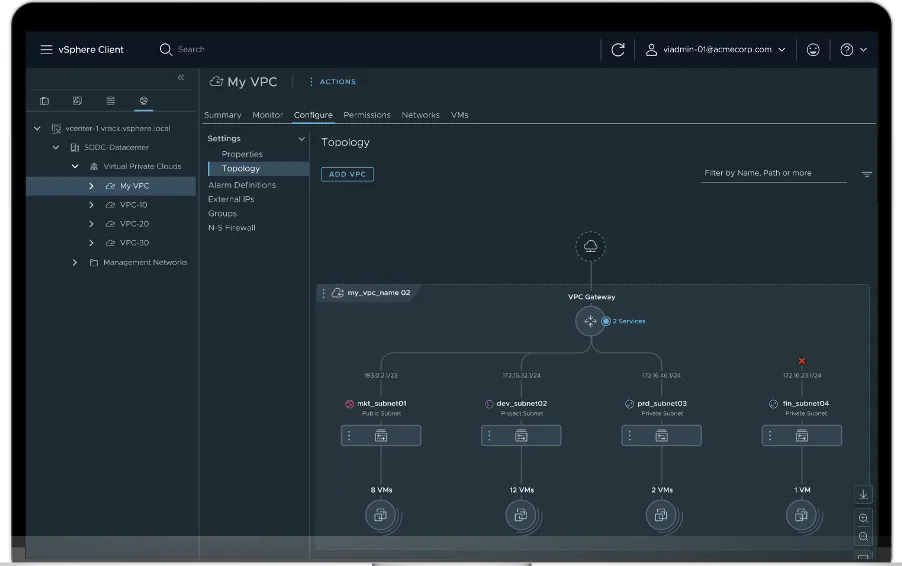Open Properties under Settings
This screenshot has height=566, width=902.
point(242,154)
